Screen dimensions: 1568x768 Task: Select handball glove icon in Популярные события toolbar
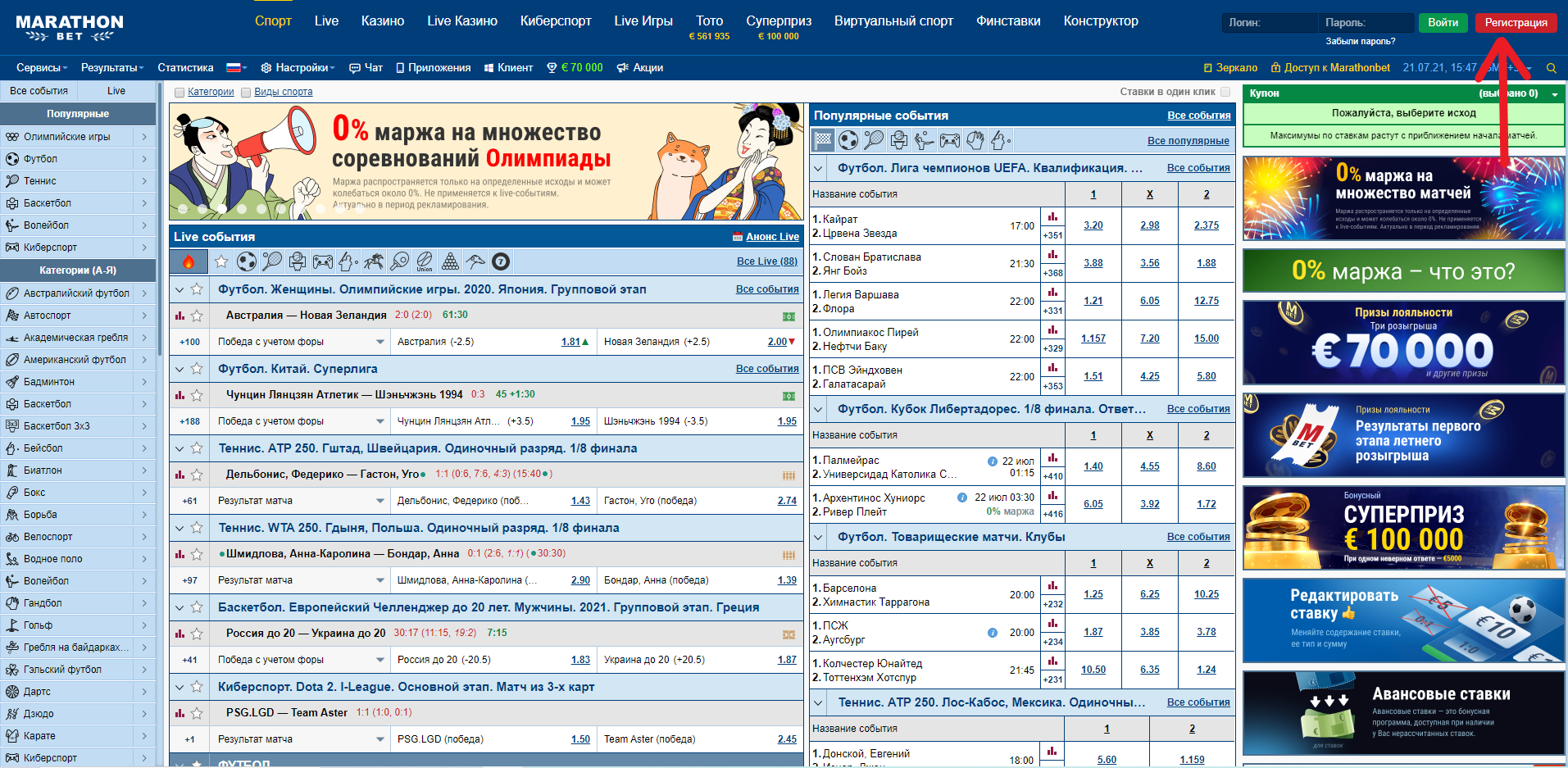[975, 140]
